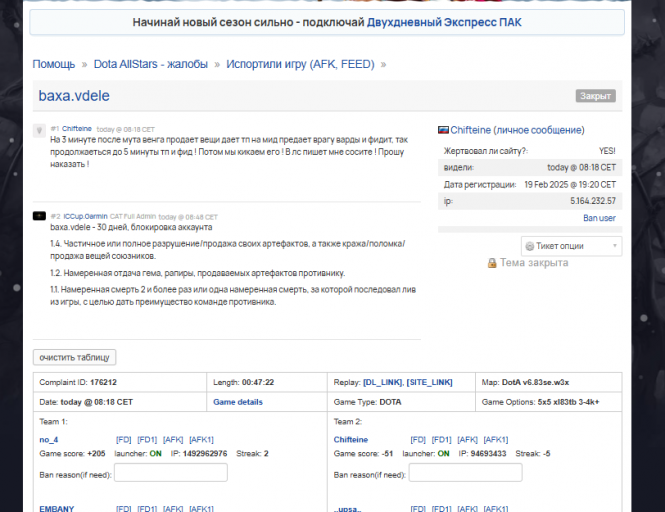Click [AFK1] for player no_4
Viewport: 665px width, 512px height.
[x=201, y=439]
